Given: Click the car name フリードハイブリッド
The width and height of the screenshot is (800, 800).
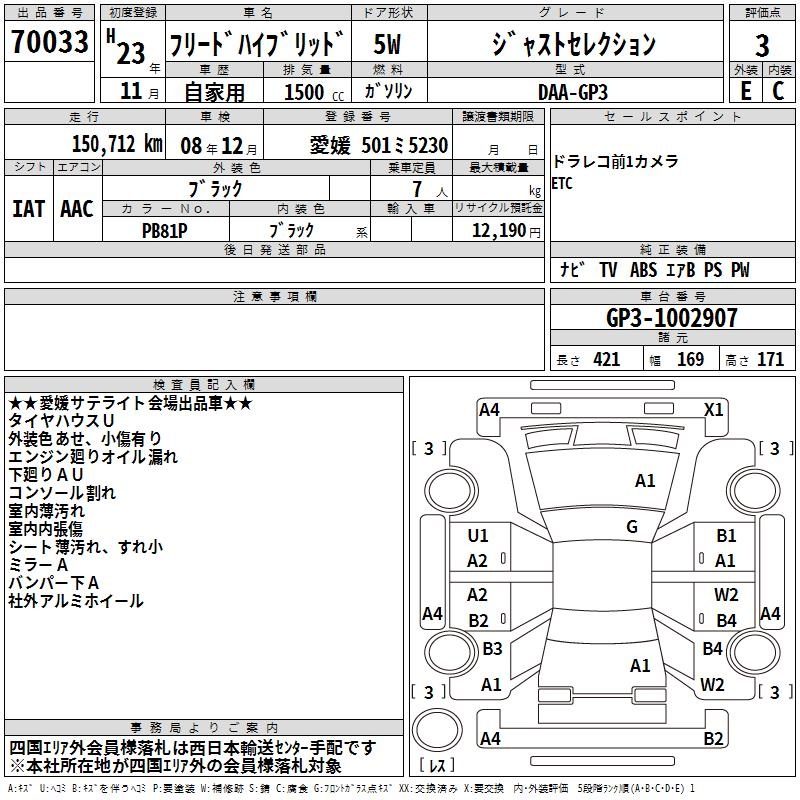Looking at the screenshot, I should pos(257,44).
